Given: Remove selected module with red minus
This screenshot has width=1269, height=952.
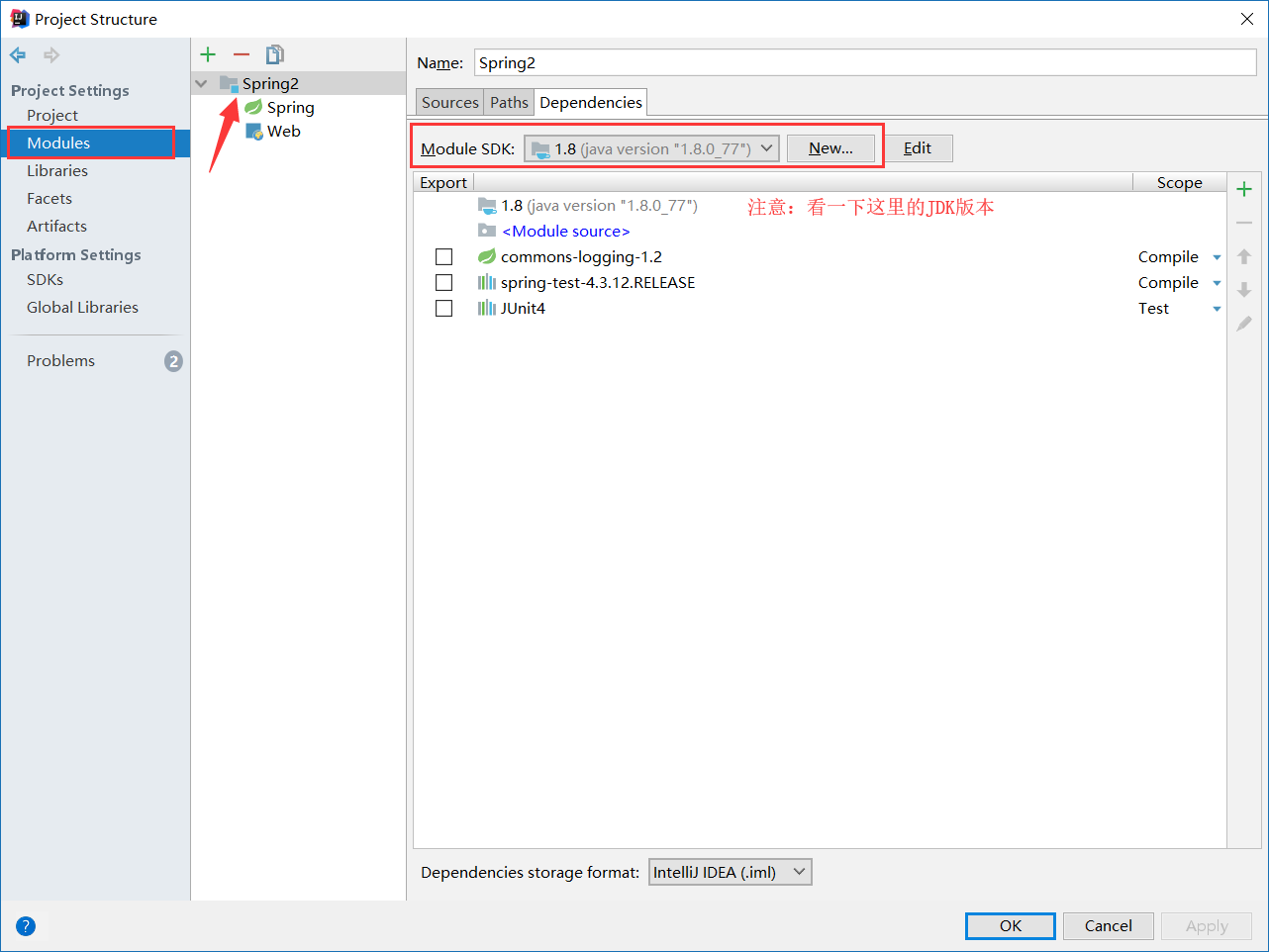Looking at the screenshot, I should pyautogui.click(x=242, y=54).
